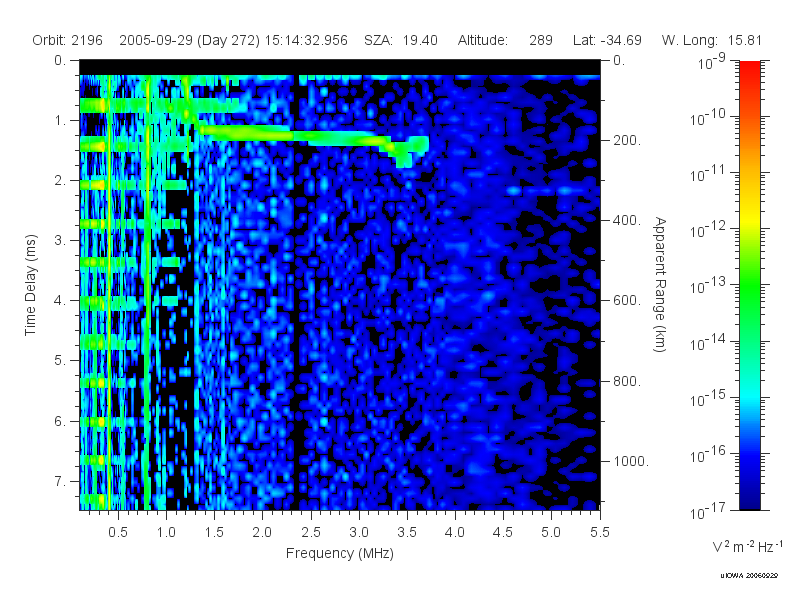Click the 'uIOWA 20060929' credit text

(x=749, y=576)
